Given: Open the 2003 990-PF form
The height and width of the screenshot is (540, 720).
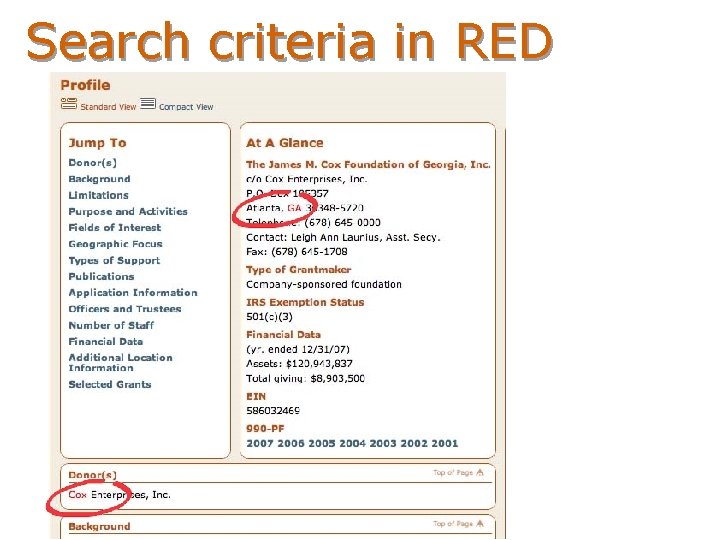Looking at the screenshot, I should [383, 443].
